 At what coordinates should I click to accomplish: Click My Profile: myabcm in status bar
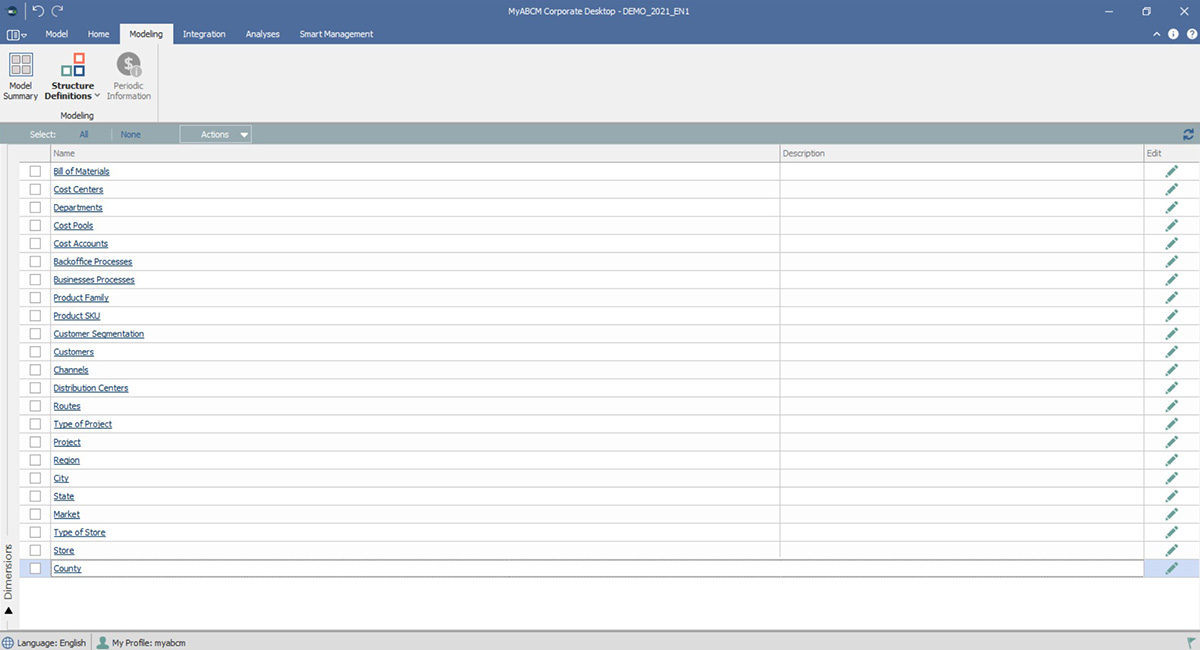(149, 642)
